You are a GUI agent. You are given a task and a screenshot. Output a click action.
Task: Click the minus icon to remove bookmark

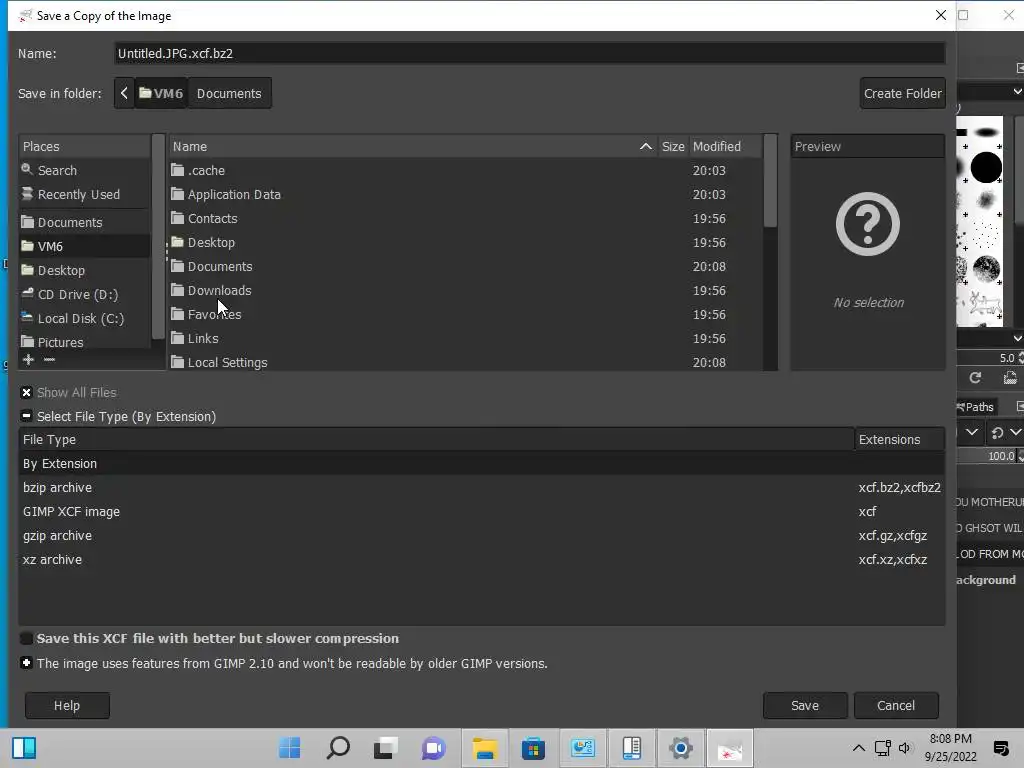point(49,360)
